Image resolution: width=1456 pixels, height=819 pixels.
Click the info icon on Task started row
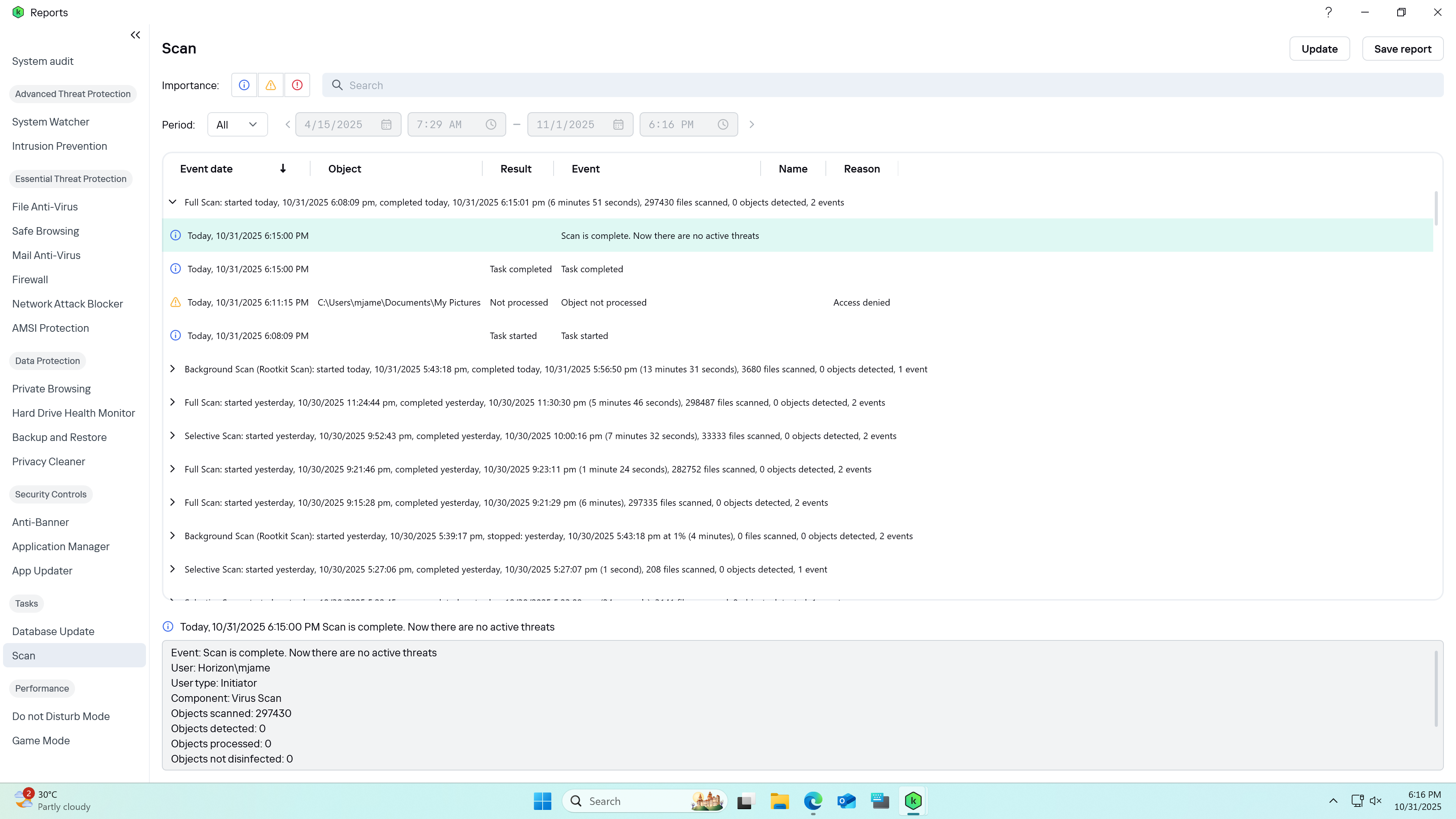tap(176, 335)
